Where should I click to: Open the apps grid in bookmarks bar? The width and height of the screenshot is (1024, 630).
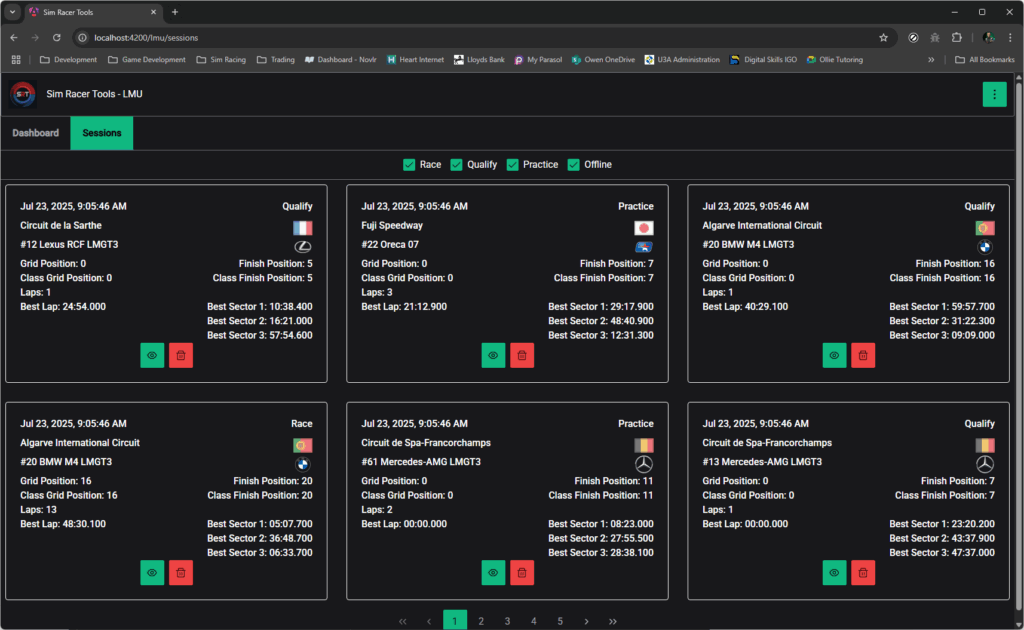(x=16, y=59)
